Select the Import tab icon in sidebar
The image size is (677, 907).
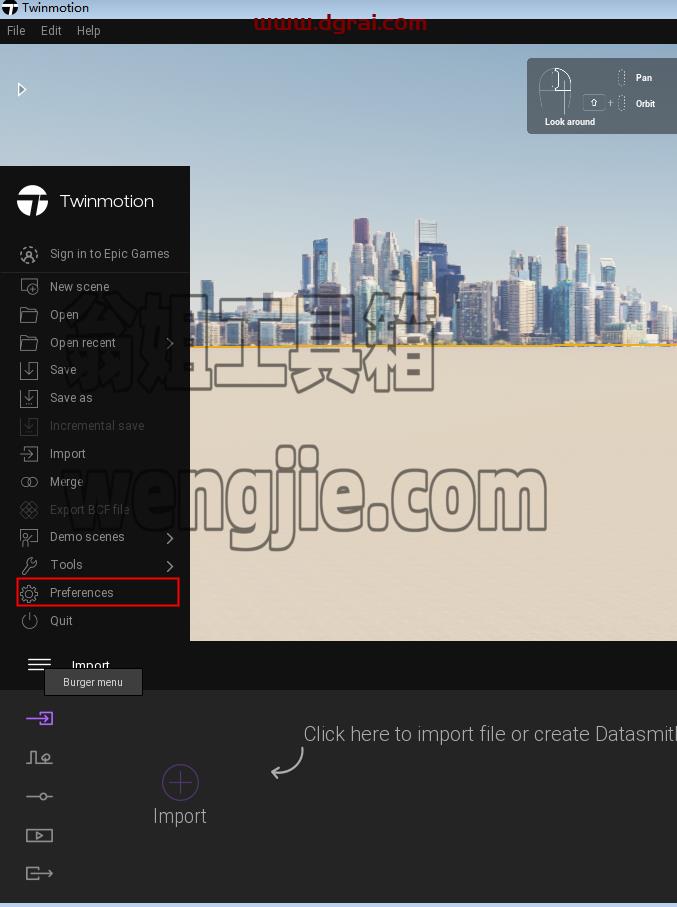pyautogui.click(x=39, y=718)
